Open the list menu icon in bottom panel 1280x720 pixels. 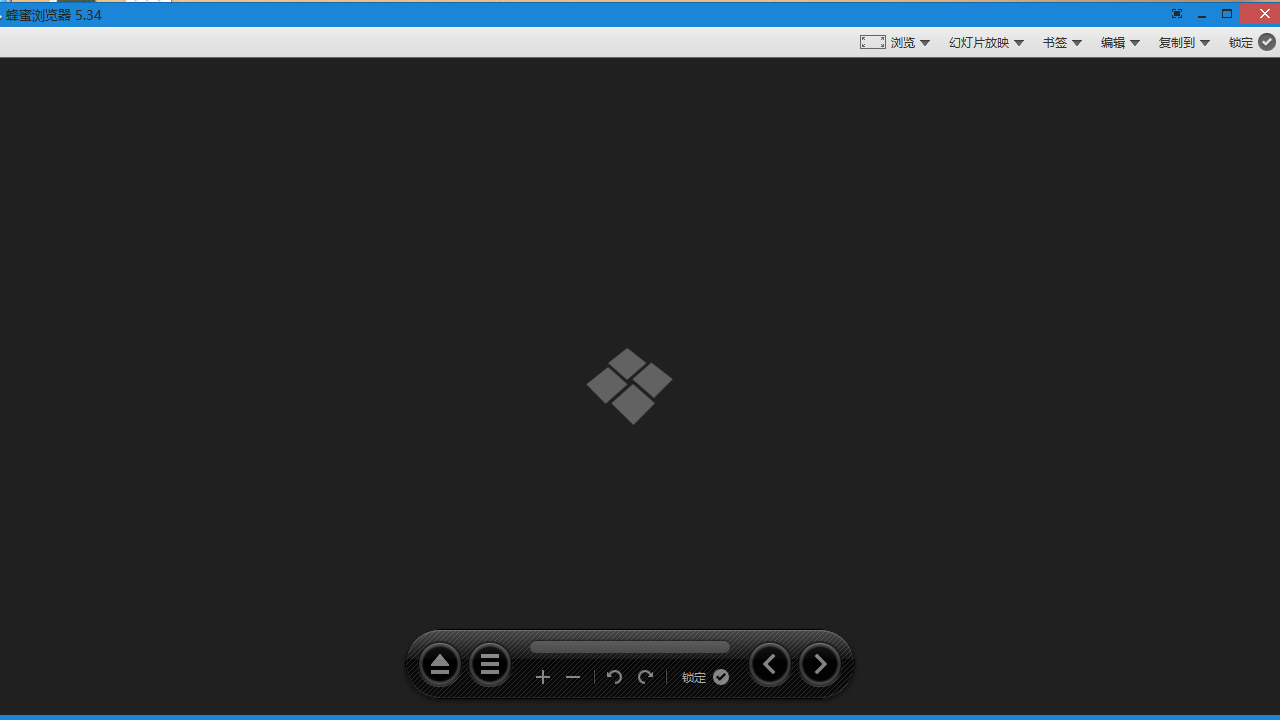point(490,665)
